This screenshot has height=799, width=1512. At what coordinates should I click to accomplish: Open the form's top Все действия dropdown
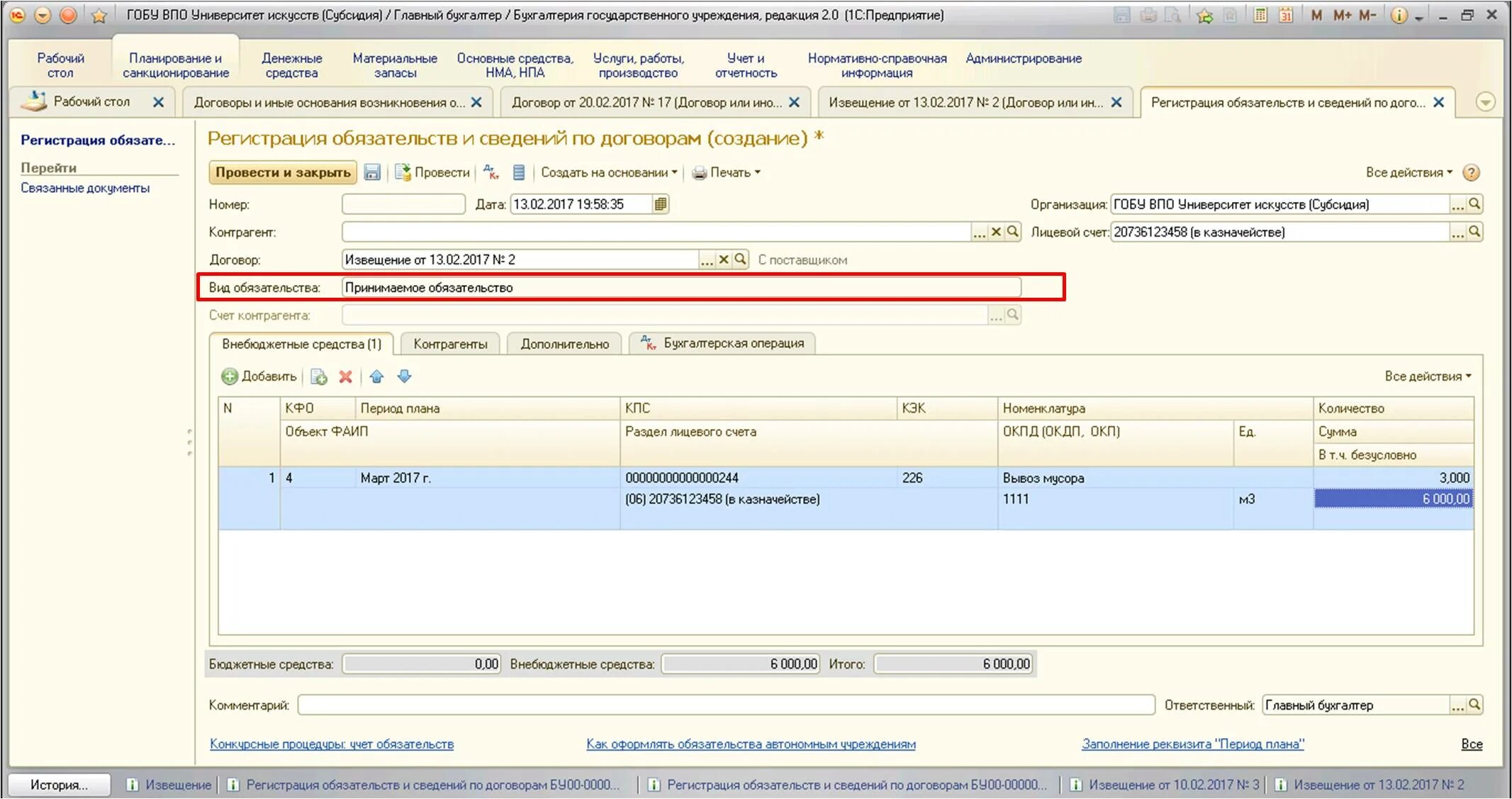click(x=1409, y=172)
